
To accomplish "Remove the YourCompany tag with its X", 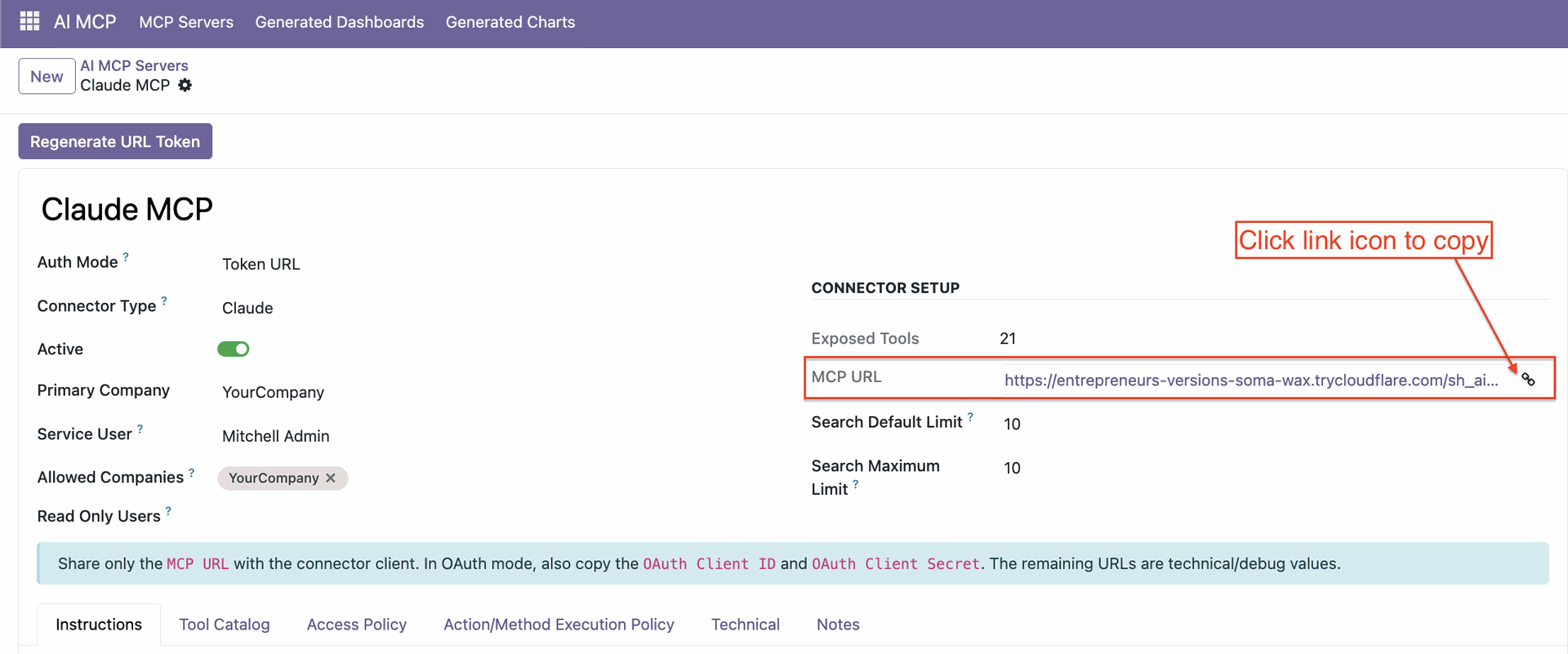I will point(331,478).
